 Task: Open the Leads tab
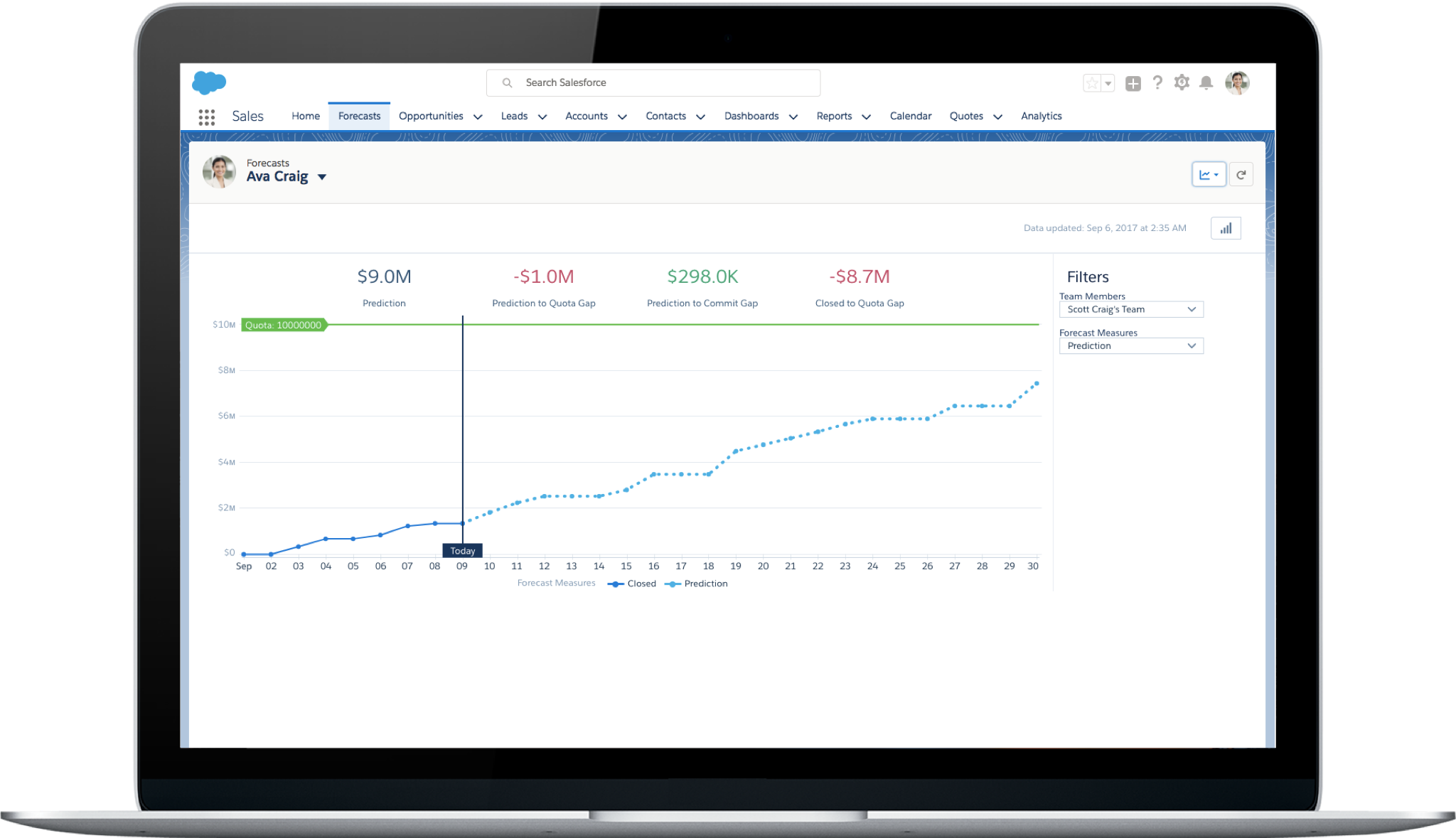click(514, 116)
